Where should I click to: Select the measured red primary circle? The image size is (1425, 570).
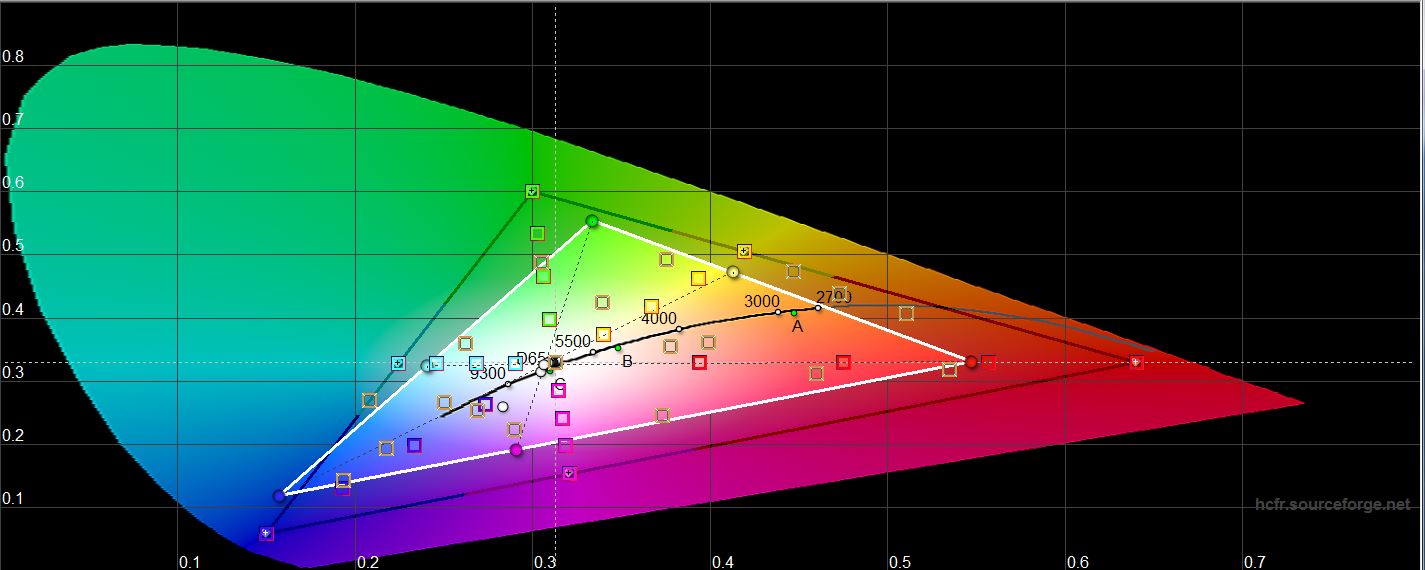pos(971,361)
